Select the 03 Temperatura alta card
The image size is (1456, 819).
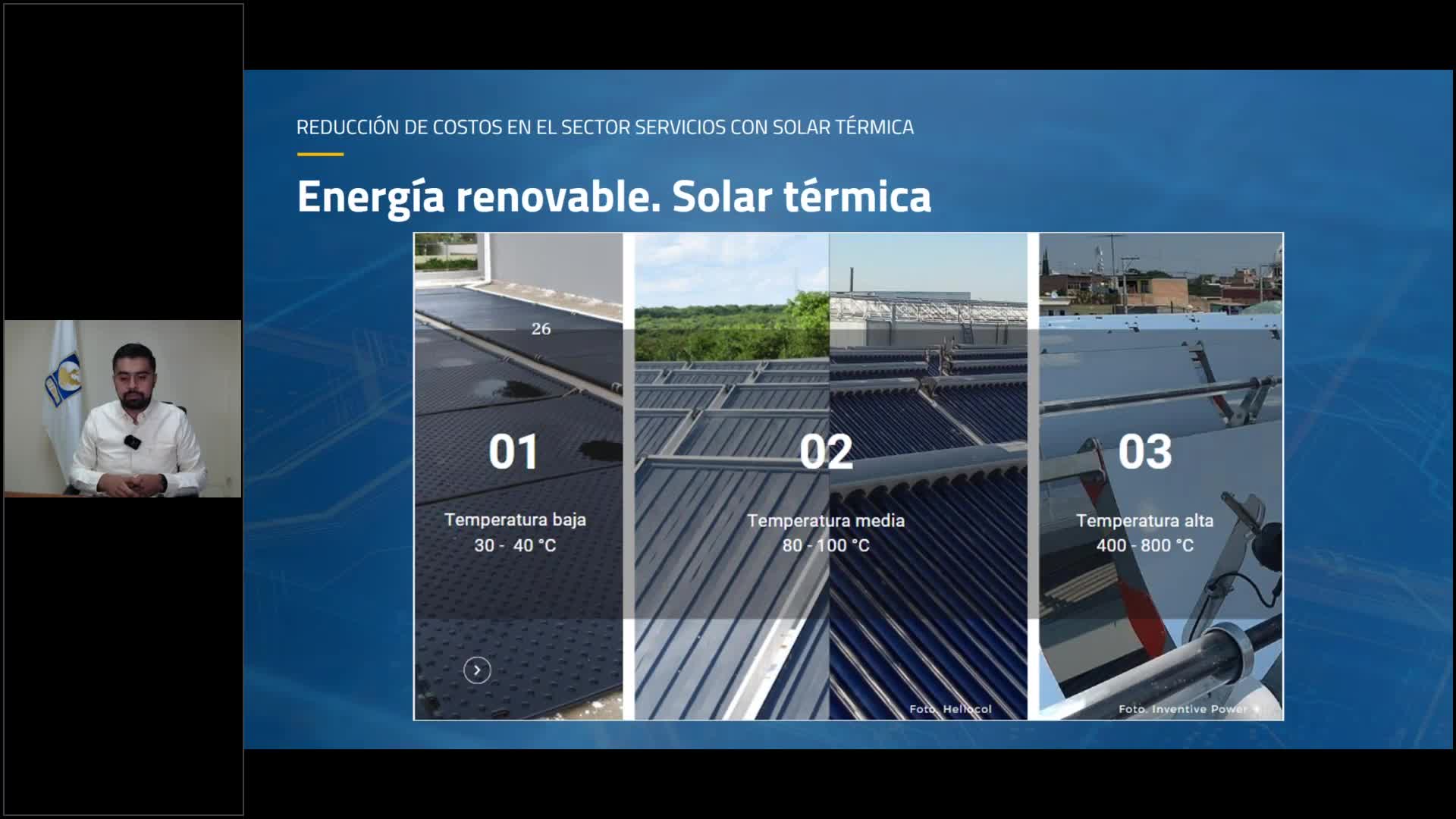click(x=1161, y=476)
